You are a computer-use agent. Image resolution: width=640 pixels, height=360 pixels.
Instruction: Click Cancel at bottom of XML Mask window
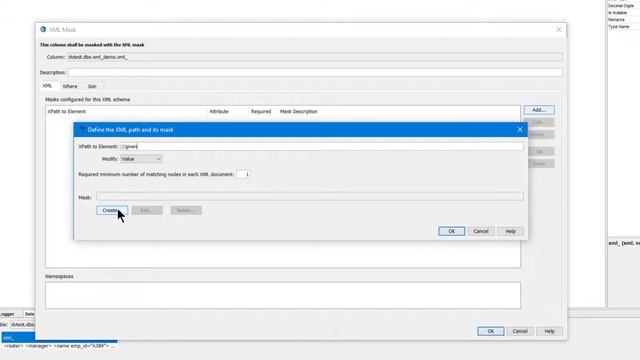520,331
